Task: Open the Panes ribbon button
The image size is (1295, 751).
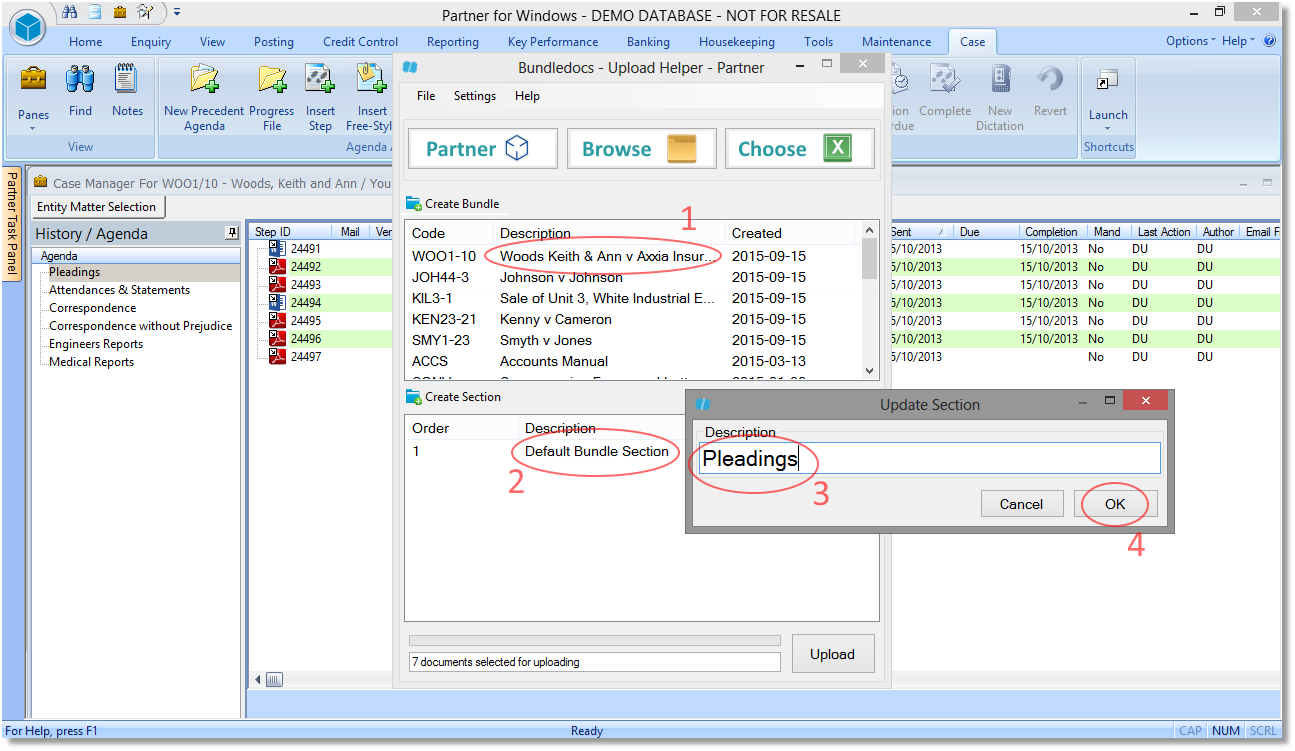Action: click(x=33, y=98)
